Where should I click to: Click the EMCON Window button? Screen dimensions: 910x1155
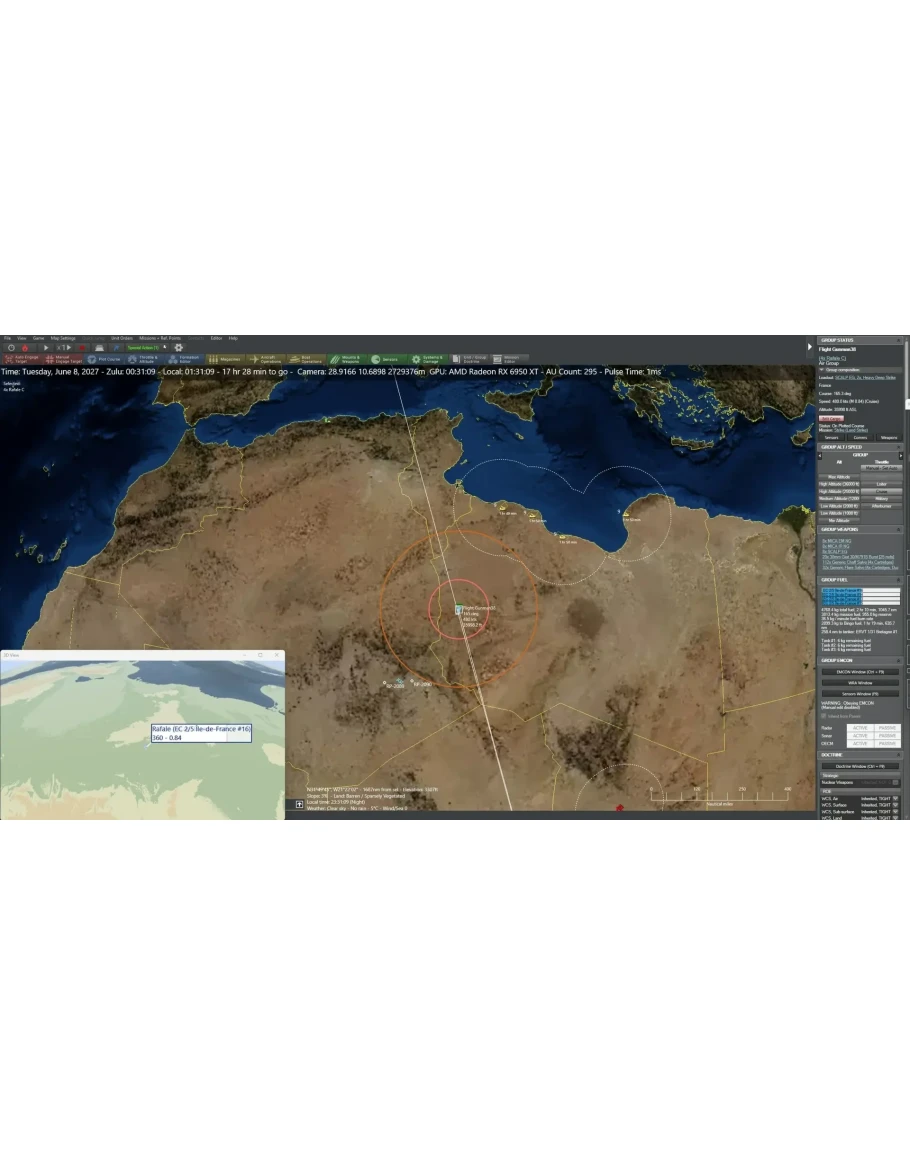click(860, 672)
